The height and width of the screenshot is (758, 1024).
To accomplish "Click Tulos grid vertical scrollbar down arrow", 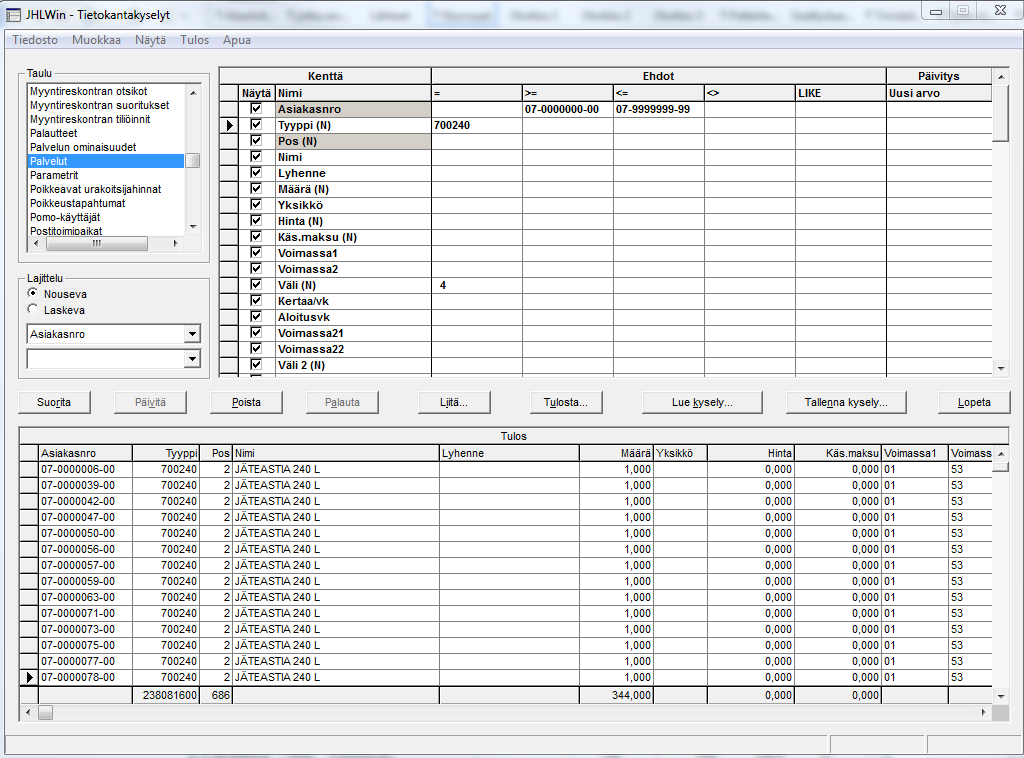I will [x=1000, y=696].
